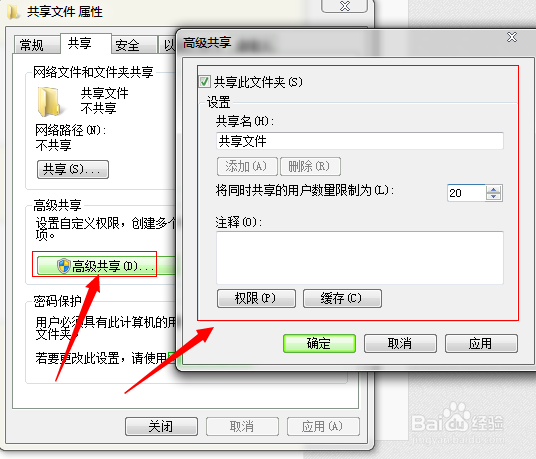Open 缓存(C) caching settings

pyautogui.click(x=342, y=298)
